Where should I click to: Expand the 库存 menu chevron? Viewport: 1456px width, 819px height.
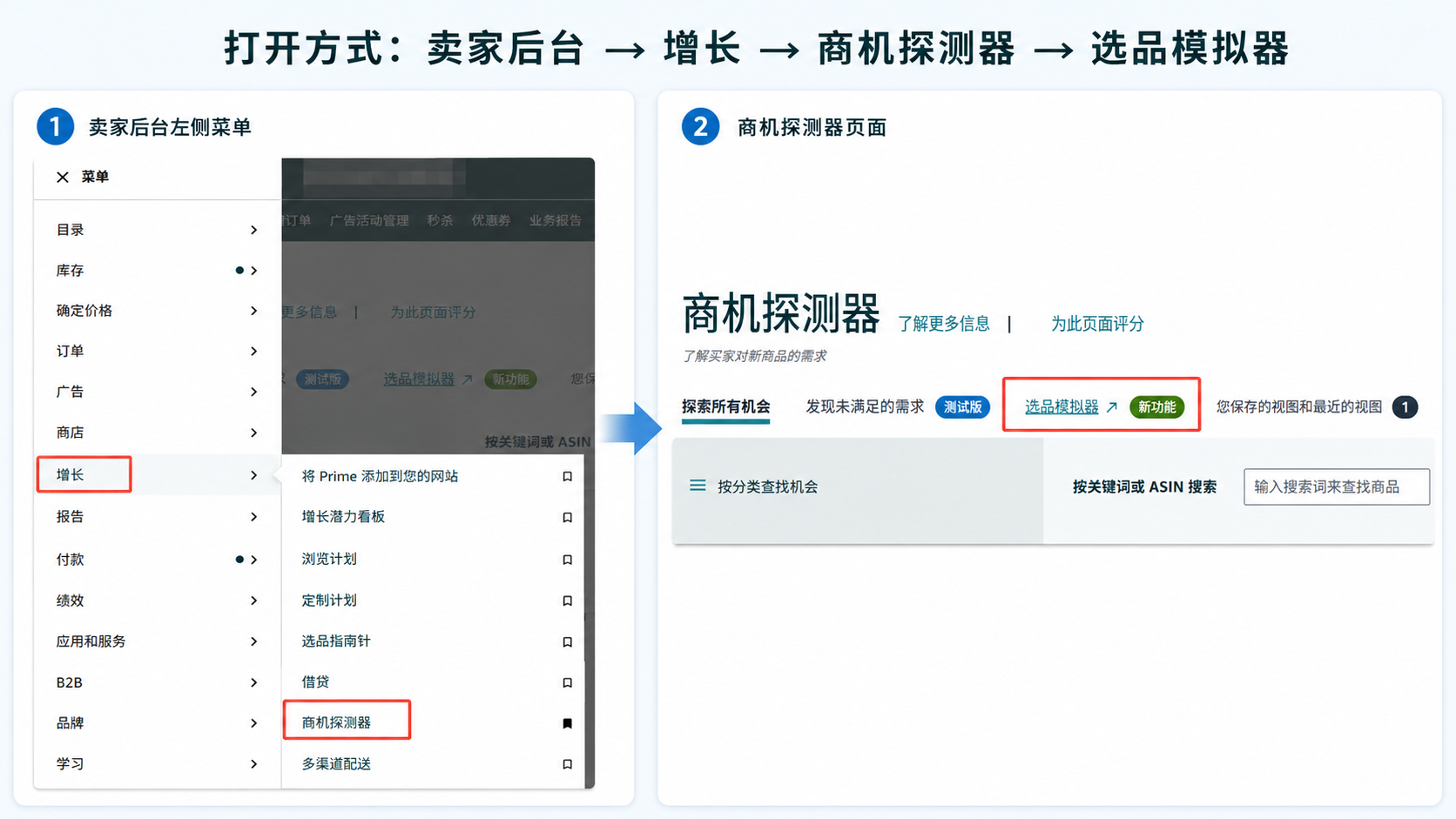(x=253, y=271)
